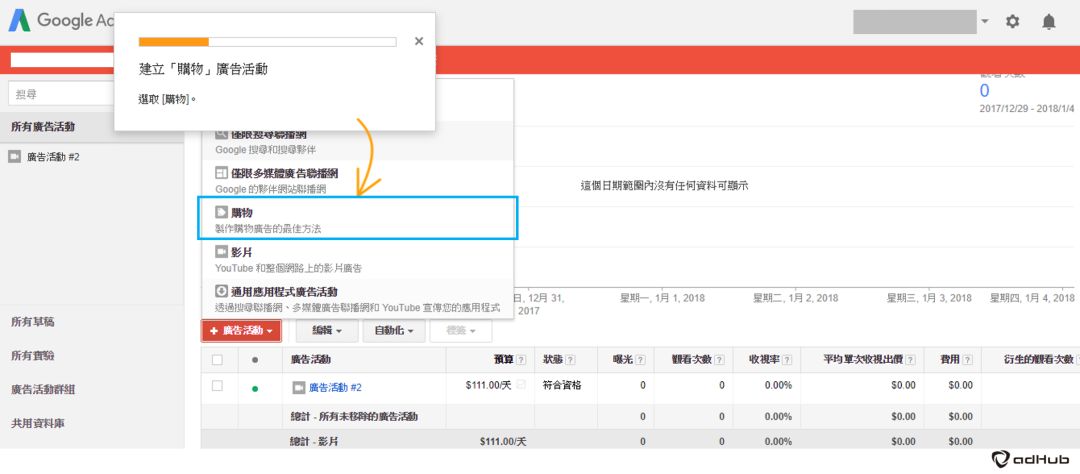Select 通用應用程式廣告活動 campaign type
This screenshot has height=474, width=1080.
click(x=357, y=298)
